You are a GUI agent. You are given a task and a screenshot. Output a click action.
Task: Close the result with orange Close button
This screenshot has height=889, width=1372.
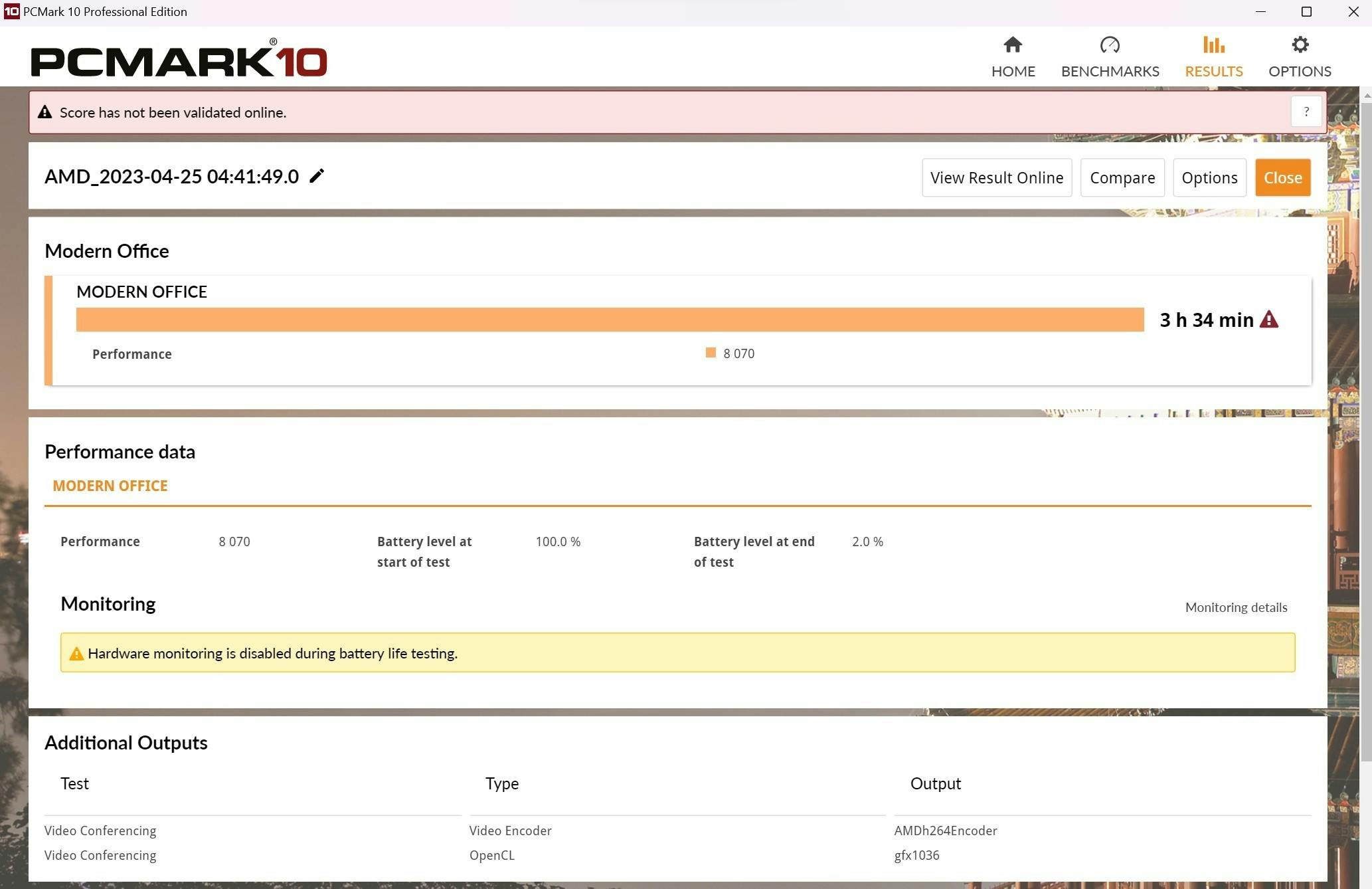click(x=1282, y=177)
